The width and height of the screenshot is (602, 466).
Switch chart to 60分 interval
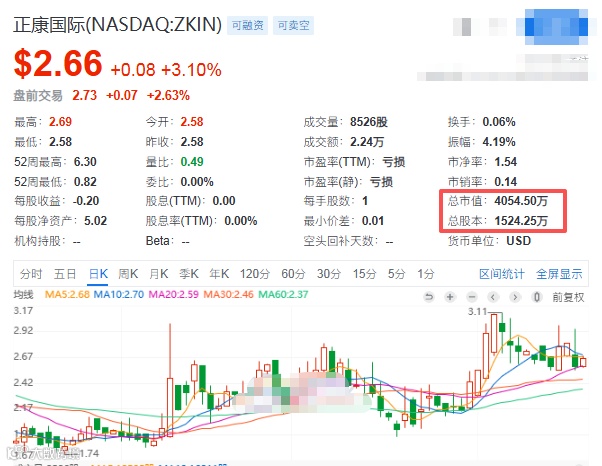(x=293, y=274)
